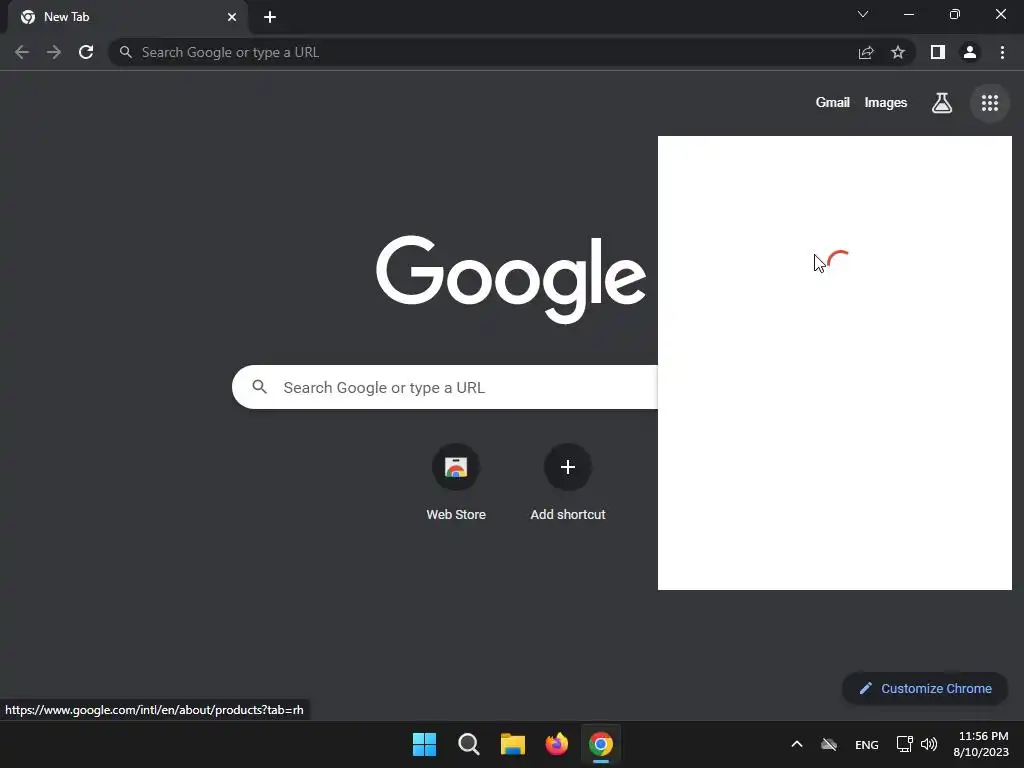This screenshot has width=1024, height=768.
Task: Click the Google logo
Action: click(511, 279)
